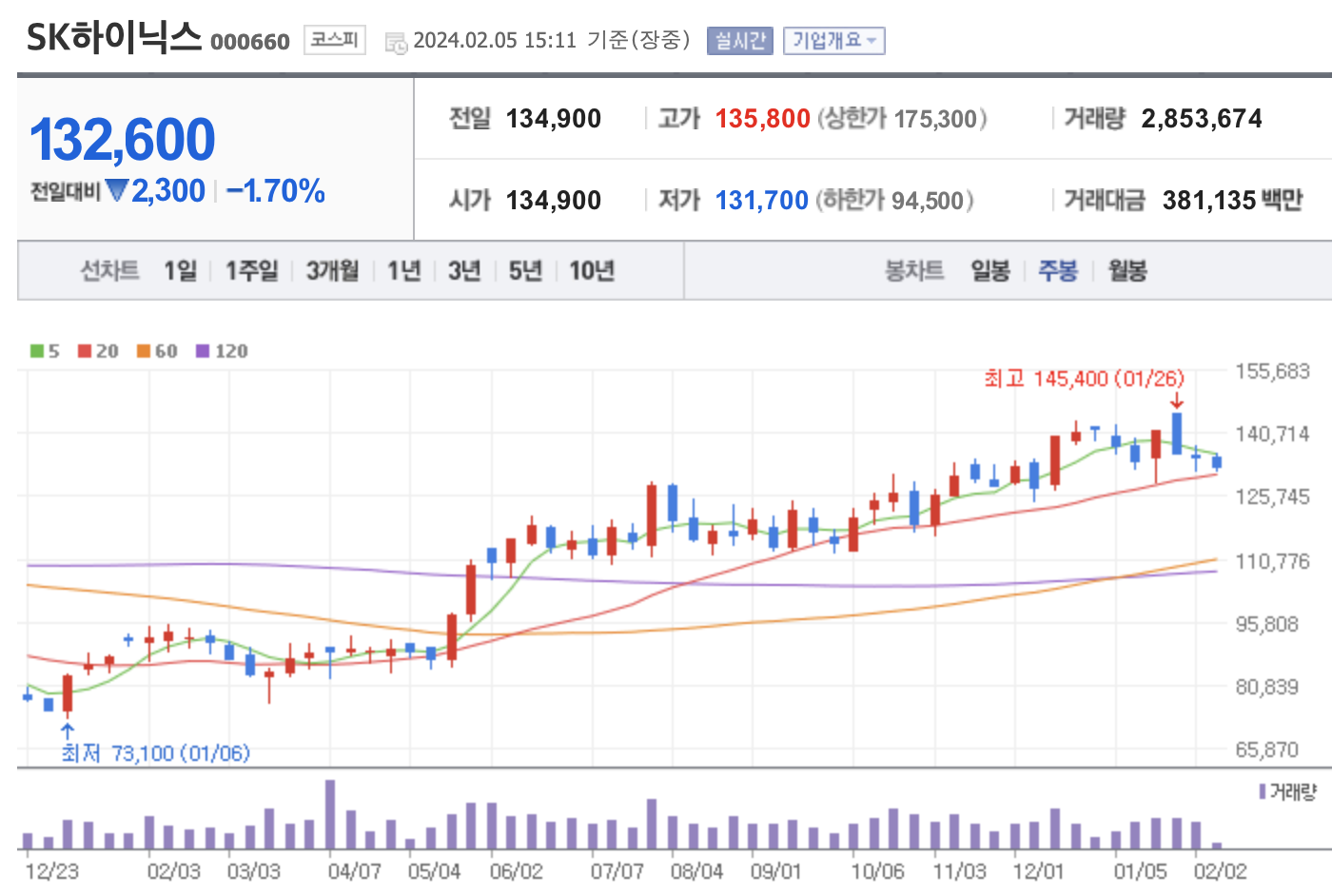Click the orange 60-day moving average legend
This screenshot has height=896, width=1332.
[157, 351]
